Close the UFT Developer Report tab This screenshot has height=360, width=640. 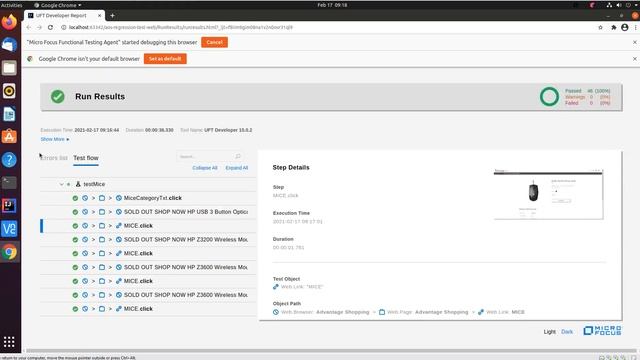point(99,16)
